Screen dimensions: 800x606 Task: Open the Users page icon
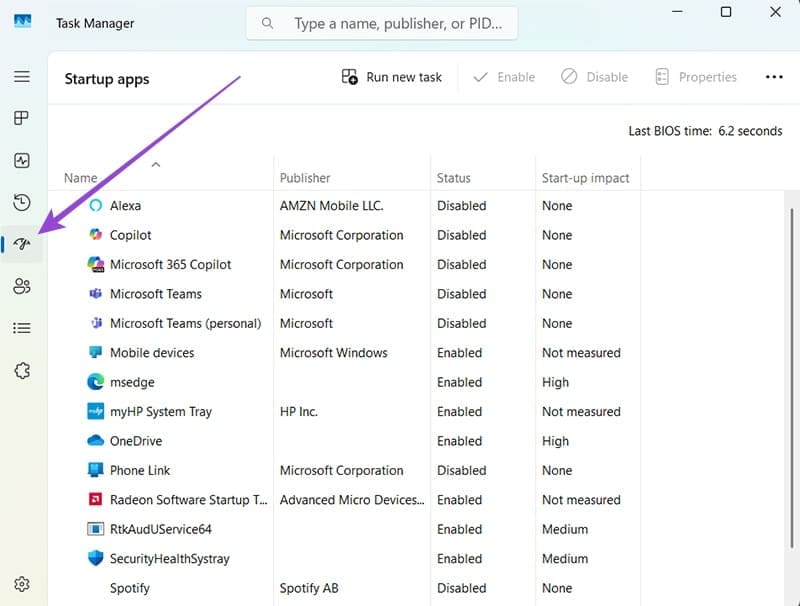point(21,287)
